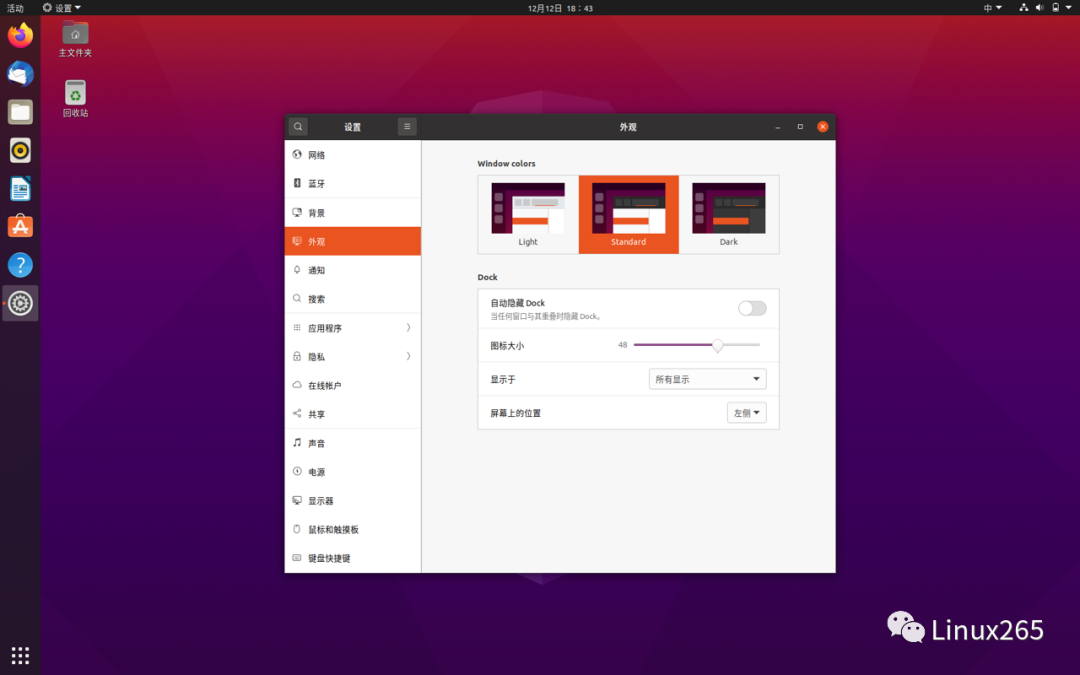The width and height of the screenshot is (1080, 675).
Task: Click the volume icon in the top bar
Action: click(x=1039, y=8)
